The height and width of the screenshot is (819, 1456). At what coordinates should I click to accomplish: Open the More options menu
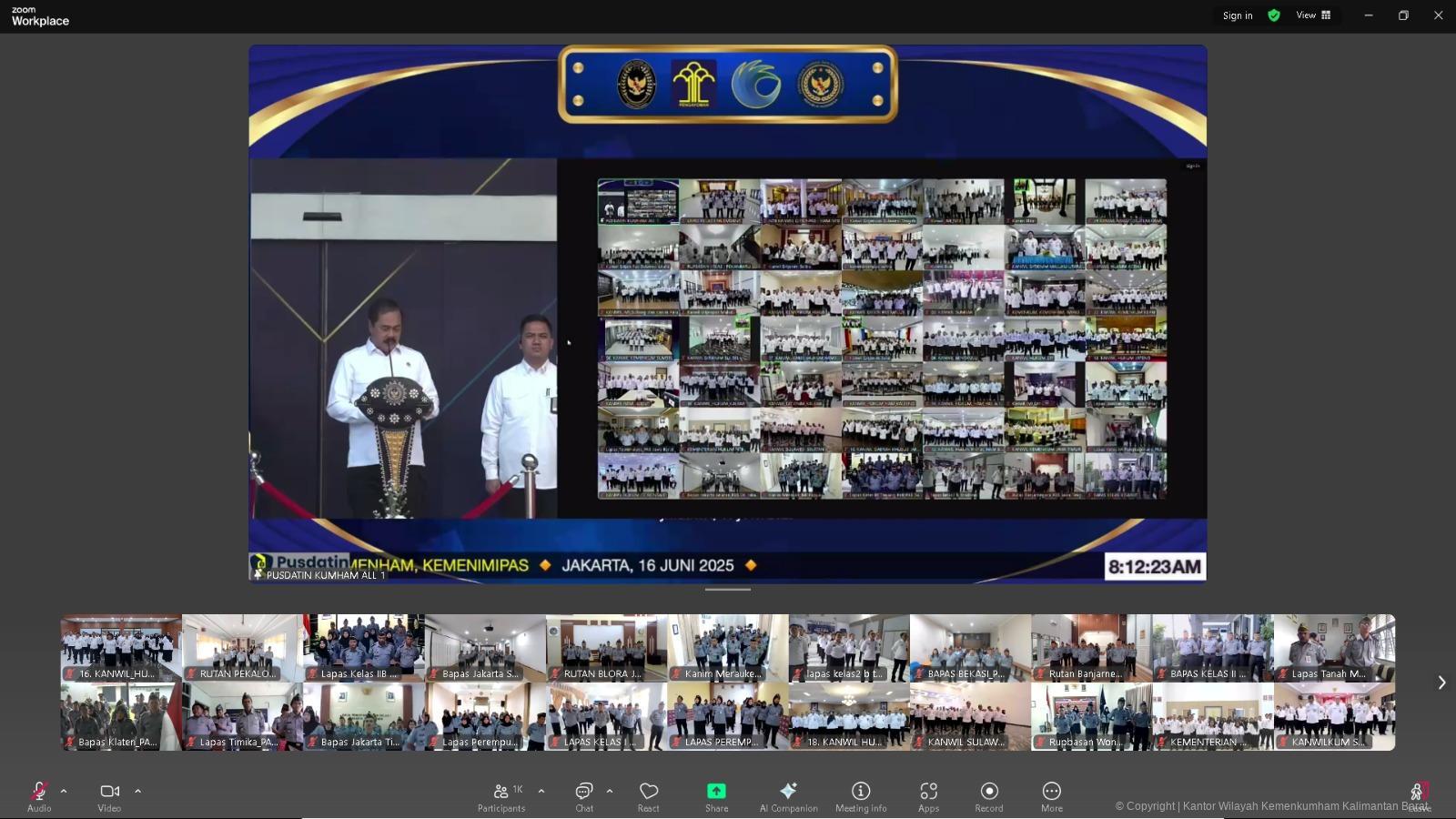(1051, 795)
